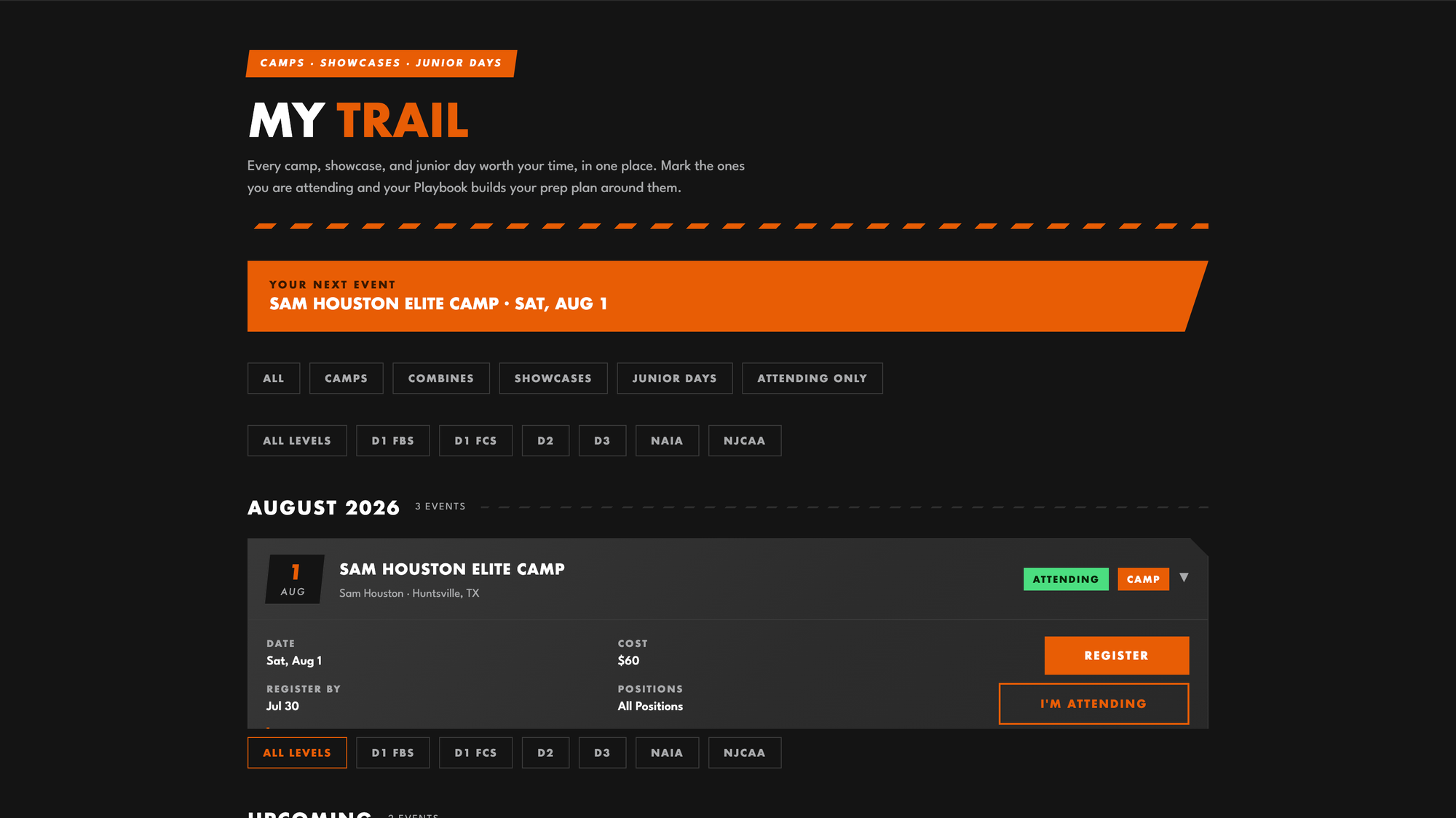Viewport: 1456px width, 818px height.
Task: Select D2 in row with orange-outlined All Levels
Action: click(545, 753)
